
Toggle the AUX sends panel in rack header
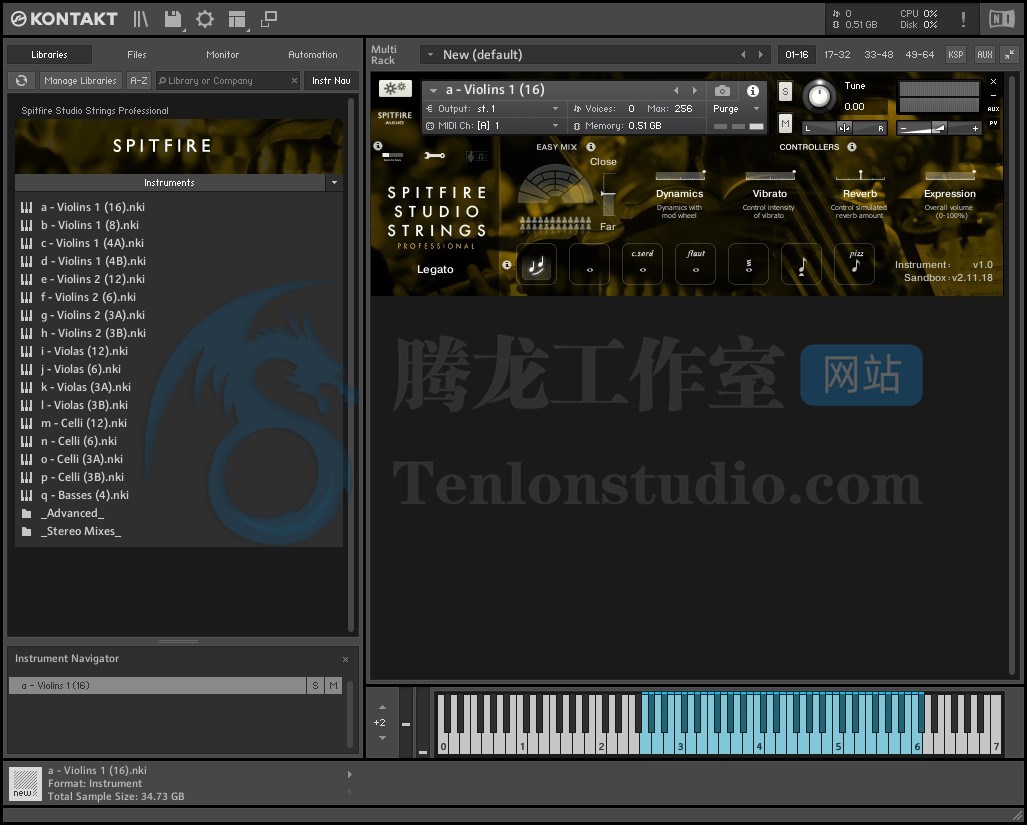click(985, 54)
